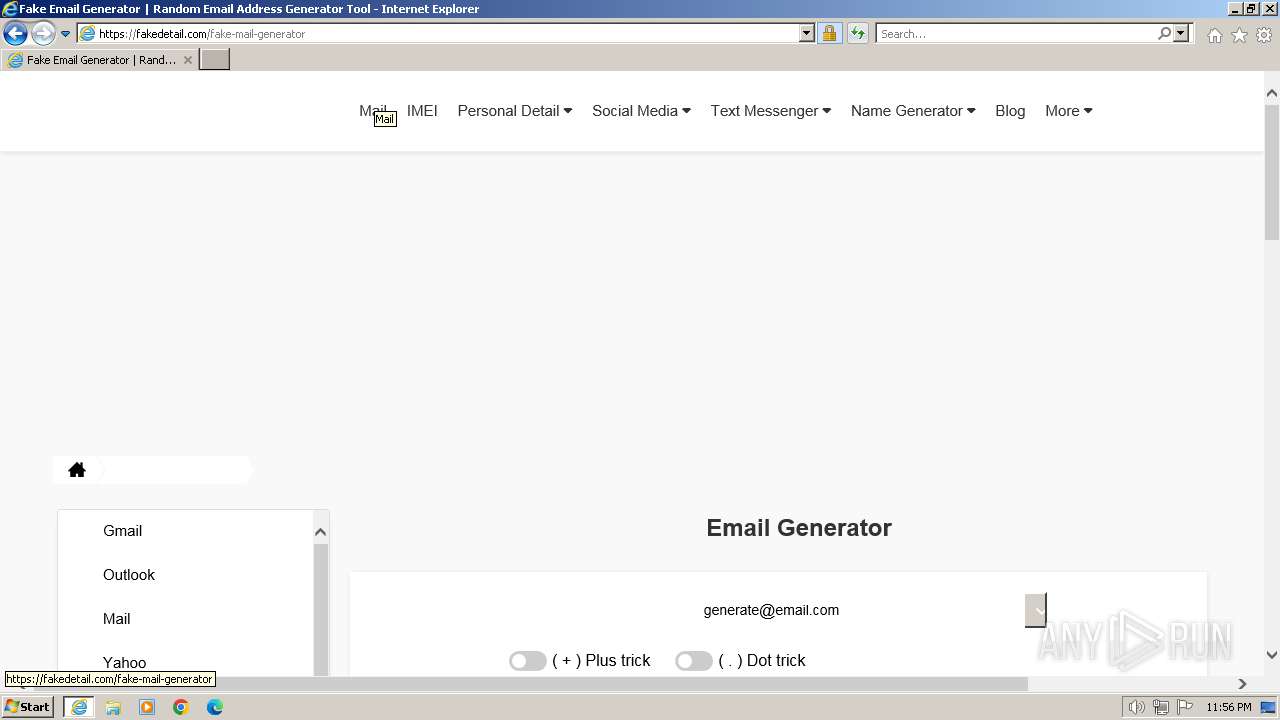Click the network tray icon

(x=1161, y=707)
